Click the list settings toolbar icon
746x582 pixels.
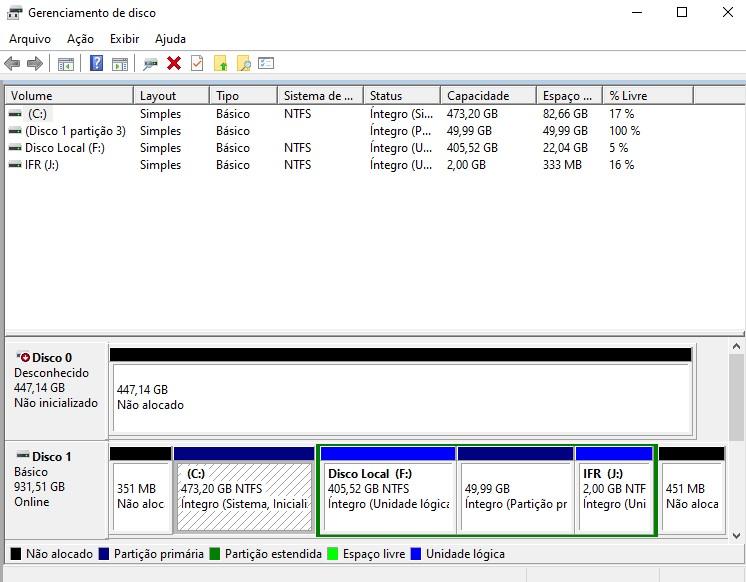(266, 63)
